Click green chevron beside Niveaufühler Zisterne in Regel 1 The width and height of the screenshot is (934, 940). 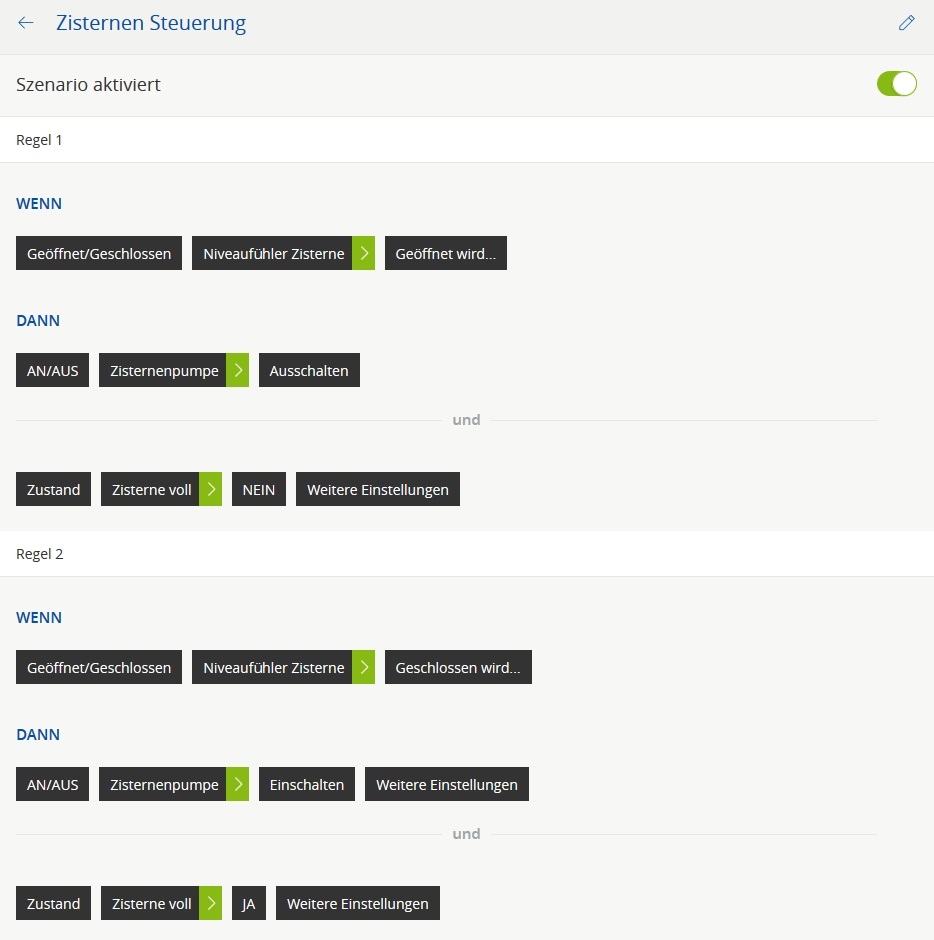(364, 254)
